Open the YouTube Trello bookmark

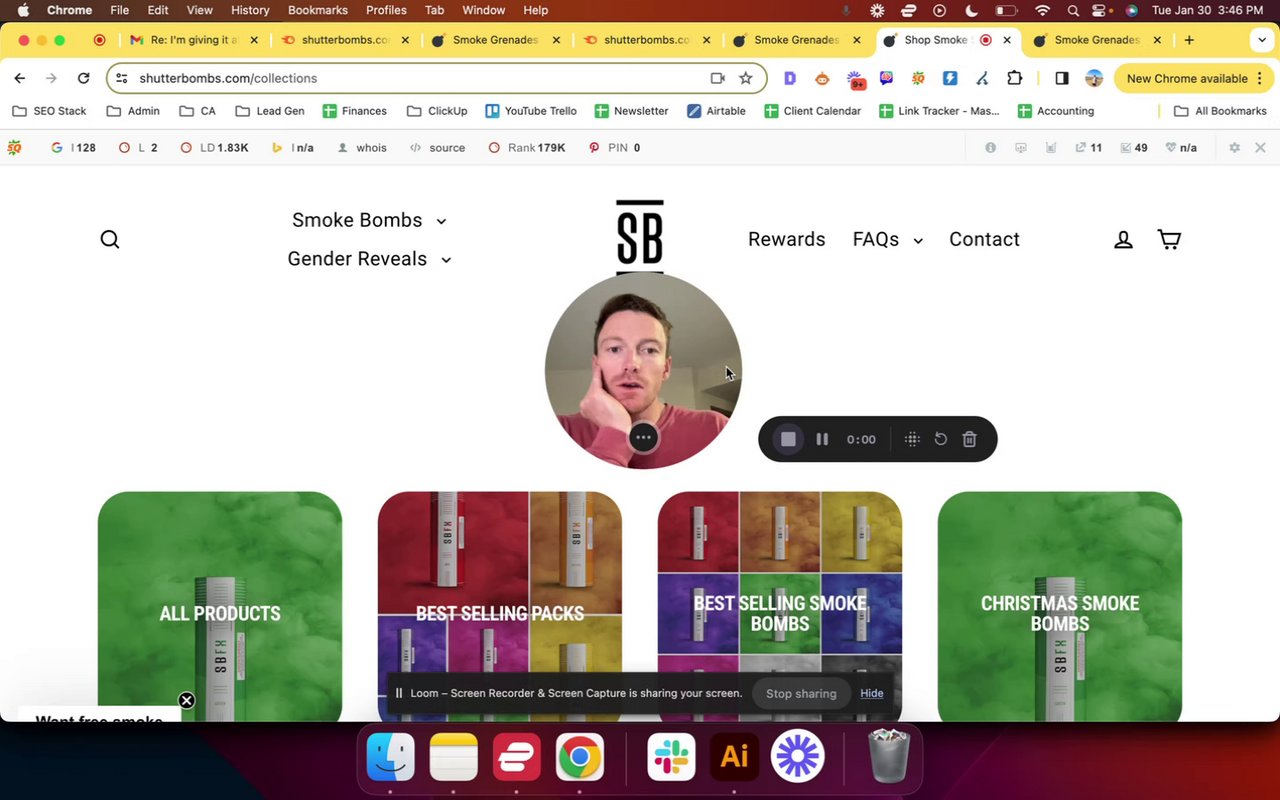pyautogui.click(x=531, y=111)
